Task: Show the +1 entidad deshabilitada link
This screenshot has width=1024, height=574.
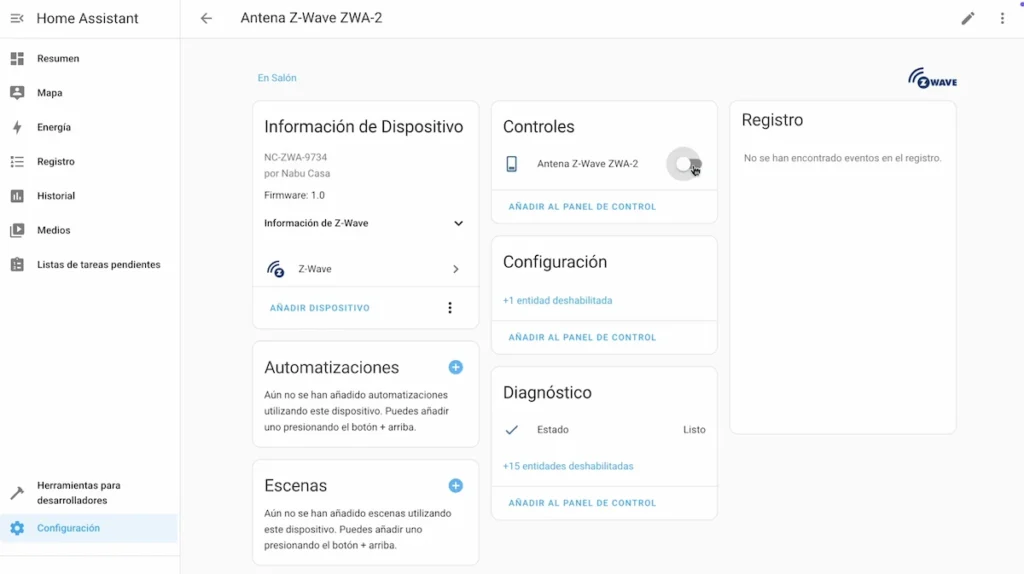Action: pyautogui.click(x=558, y=300)
